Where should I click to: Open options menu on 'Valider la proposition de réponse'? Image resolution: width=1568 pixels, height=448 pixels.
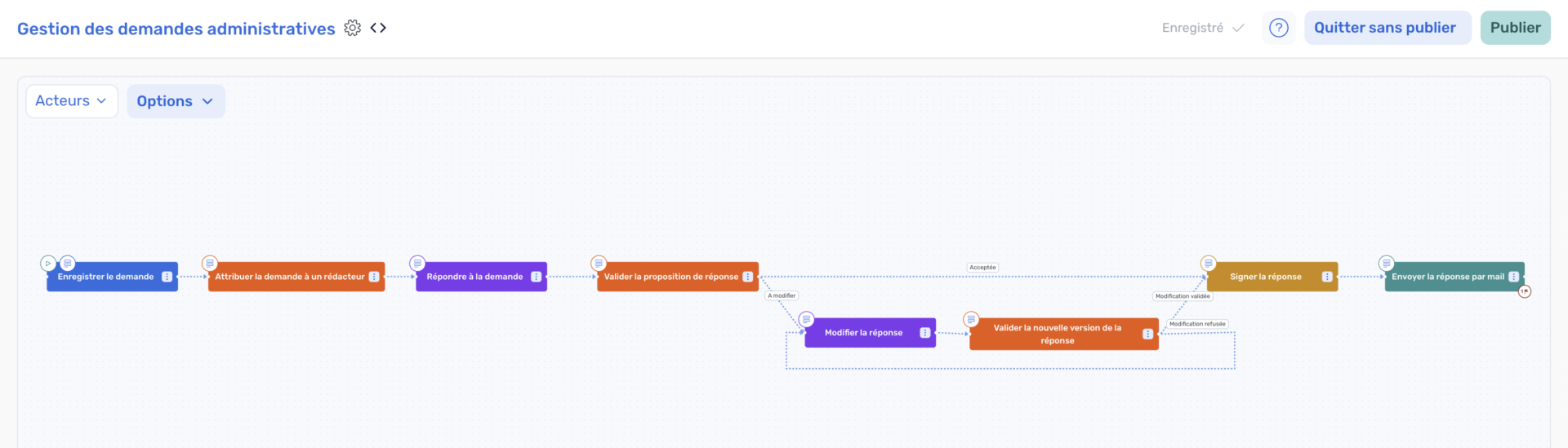pyautogui.click(x=747, y=277)
